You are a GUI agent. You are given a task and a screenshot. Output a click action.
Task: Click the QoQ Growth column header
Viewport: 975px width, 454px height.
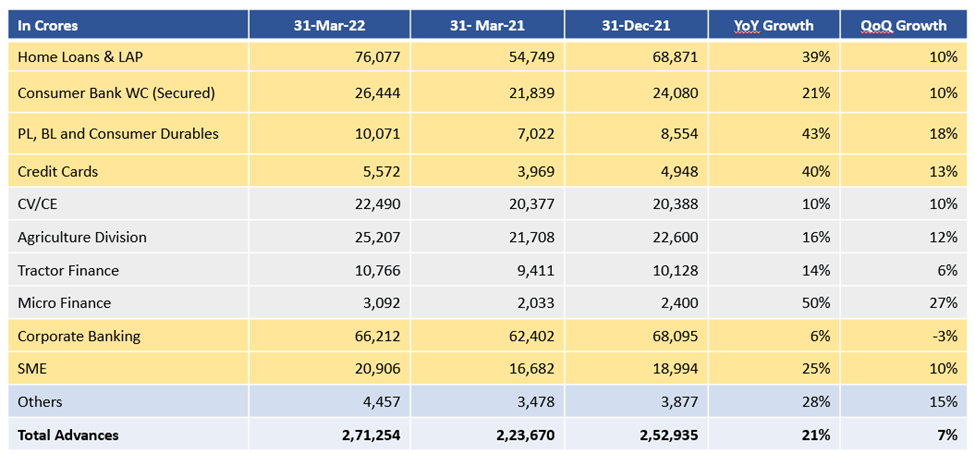[902, 25]
